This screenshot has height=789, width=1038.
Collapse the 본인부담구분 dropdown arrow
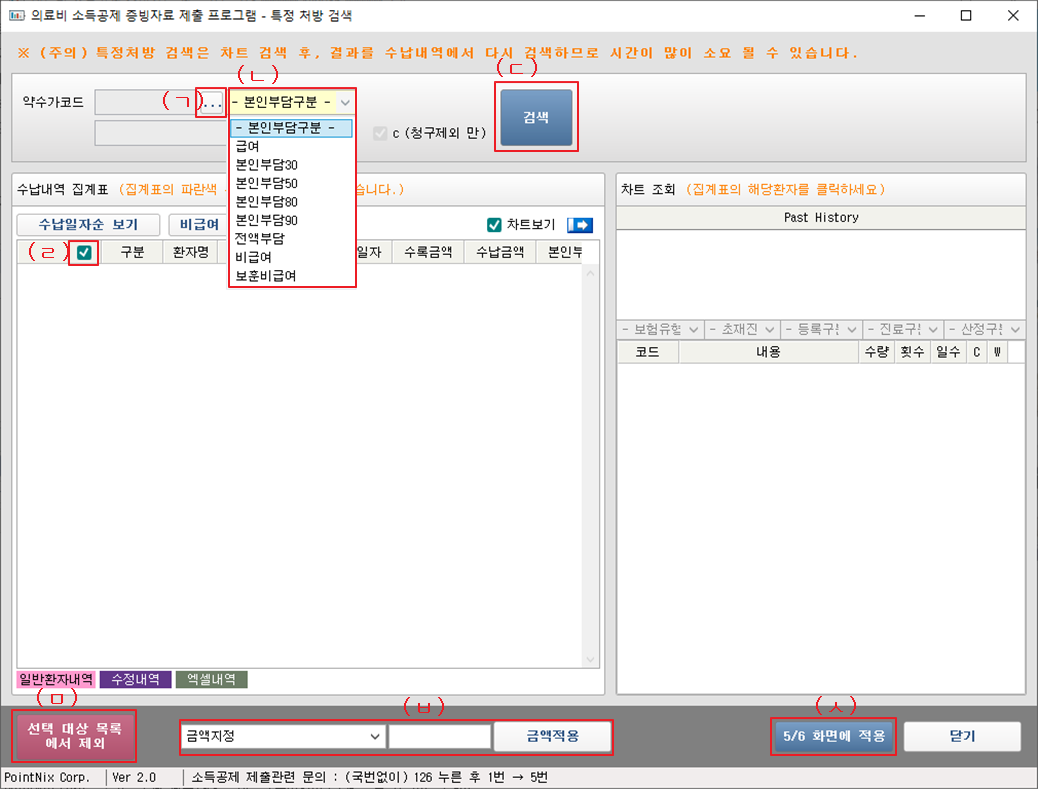pos(344,102)
